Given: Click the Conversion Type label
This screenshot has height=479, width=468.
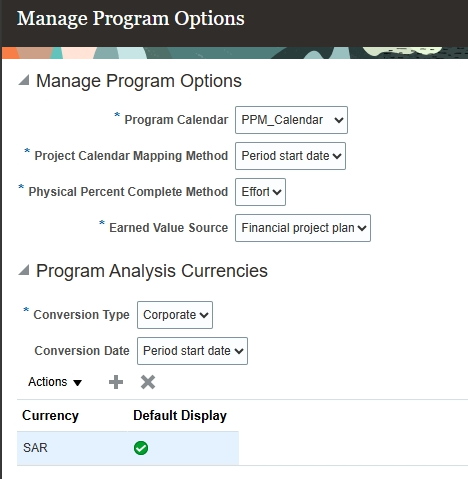Looking at the screenshot, I should click(x=81, y=315).
